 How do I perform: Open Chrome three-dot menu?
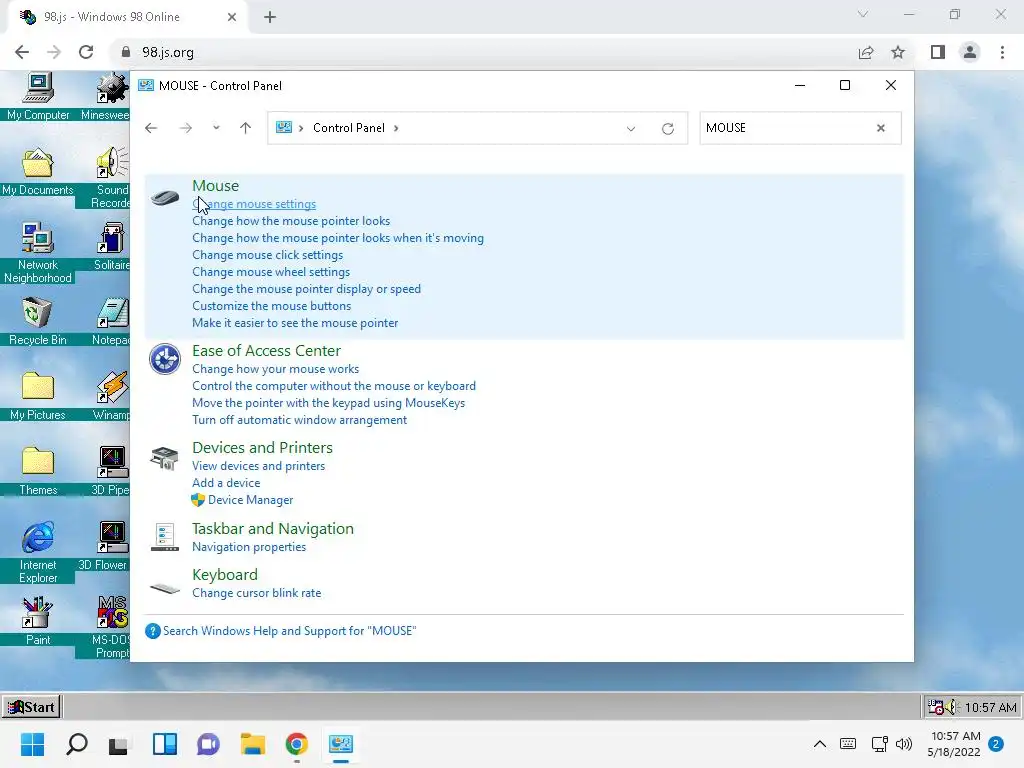pos(1002,52)
